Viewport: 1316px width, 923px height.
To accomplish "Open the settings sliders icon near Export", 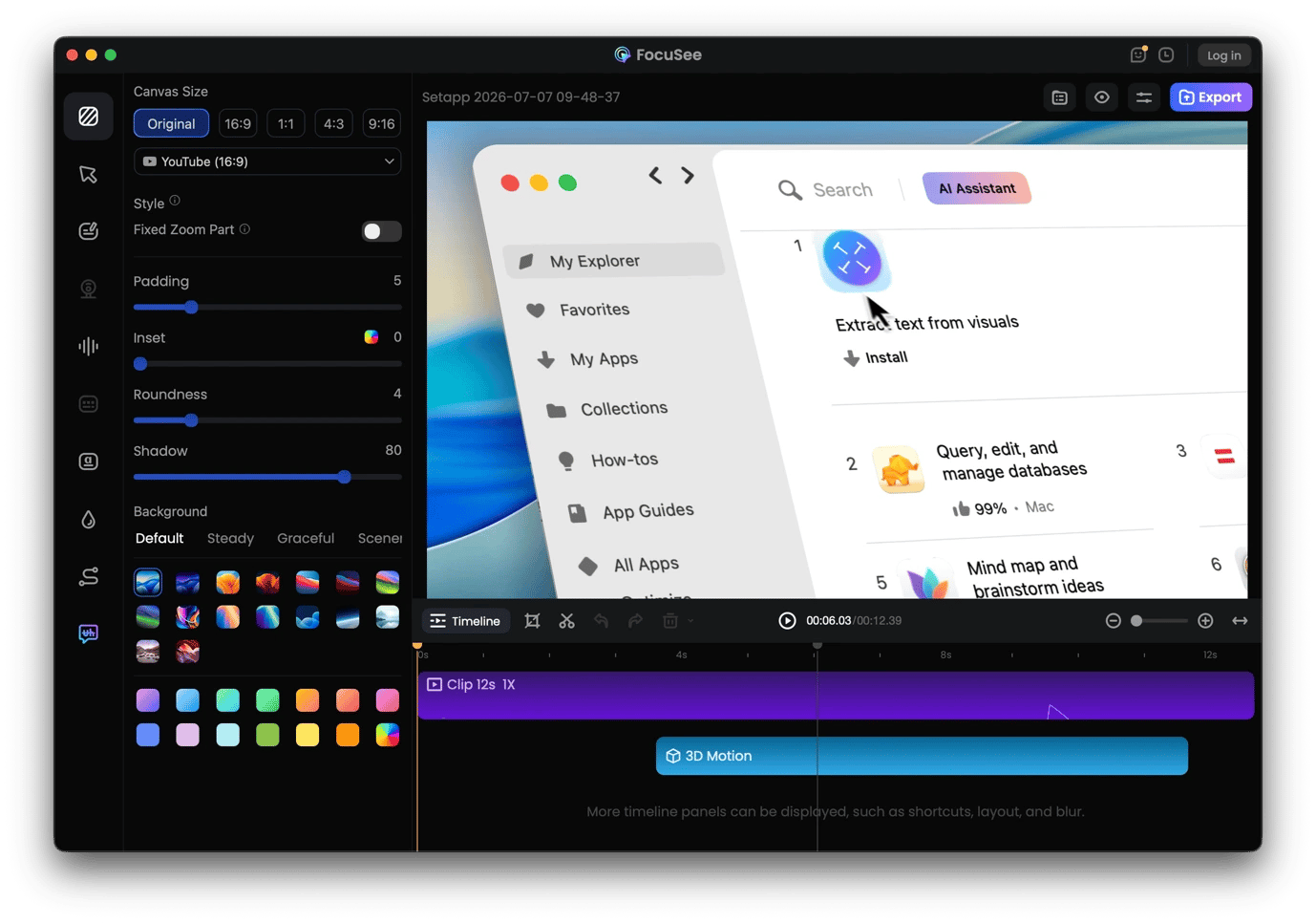I will (1144, 97).
